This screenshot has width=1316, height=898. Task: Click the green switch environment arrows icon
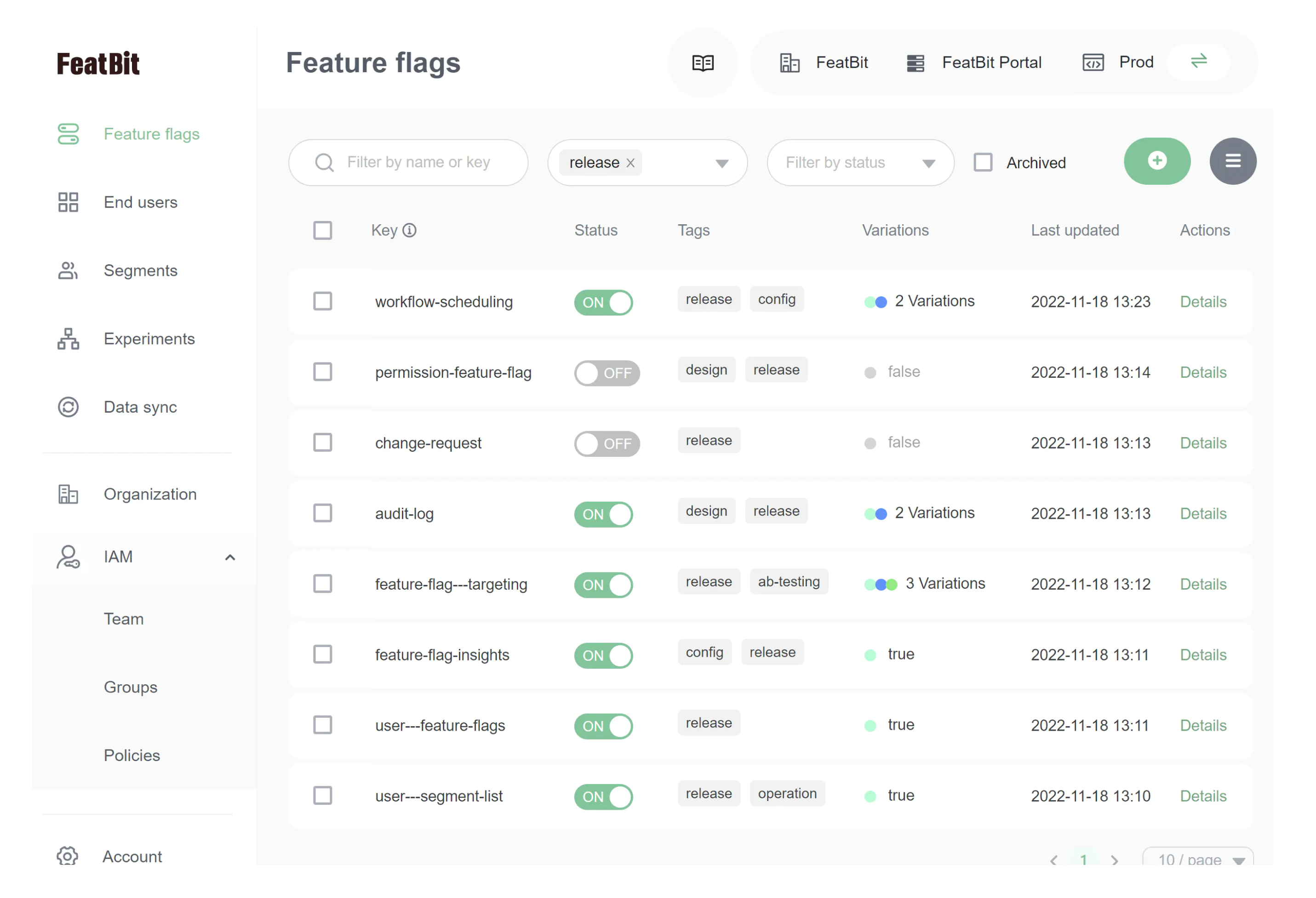[1198, 61]
